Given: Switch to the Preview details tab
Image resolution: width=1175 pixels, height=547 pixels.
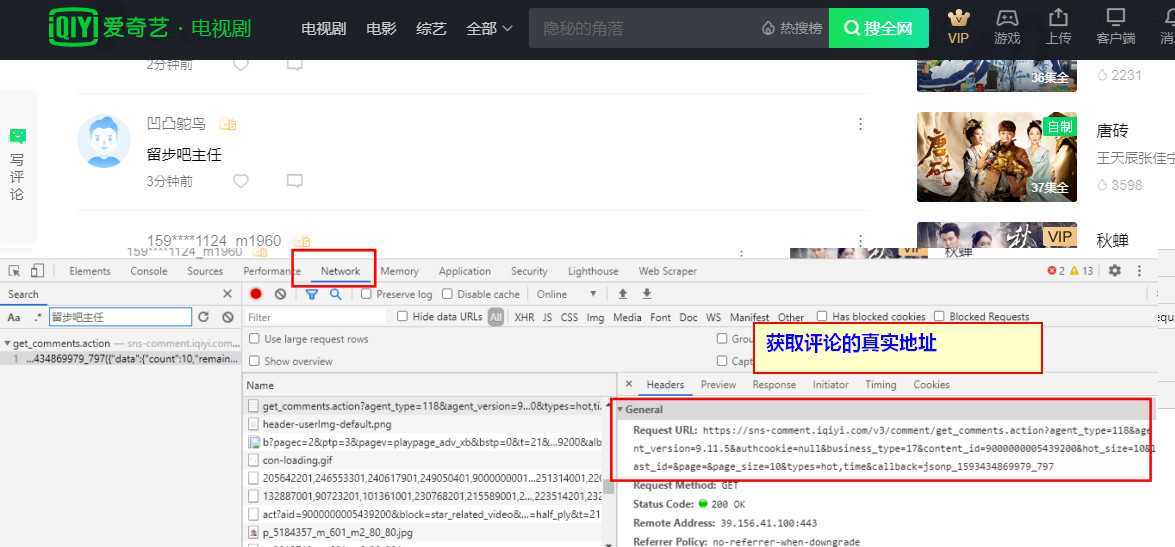Looking at the screenshot, I should point(718,384).
